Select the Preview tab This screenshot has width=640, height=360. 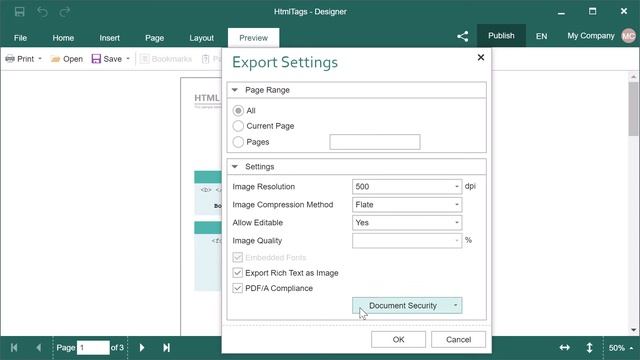(x=253, y=38)
